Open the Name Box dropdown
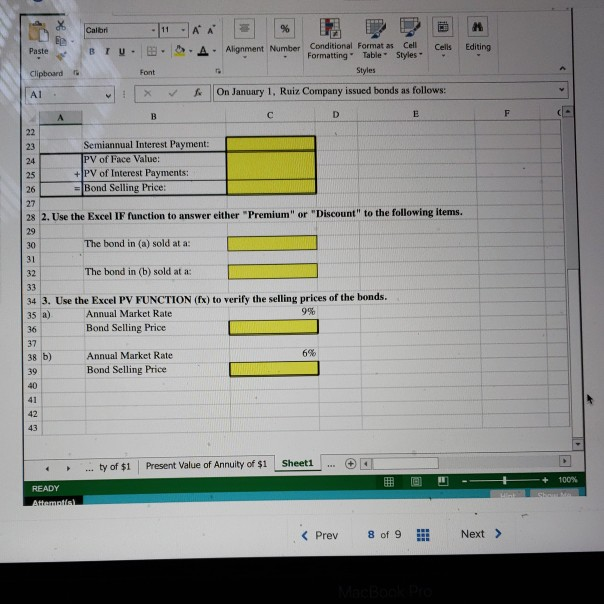604x604 pixels. click(x=108, y=95)
